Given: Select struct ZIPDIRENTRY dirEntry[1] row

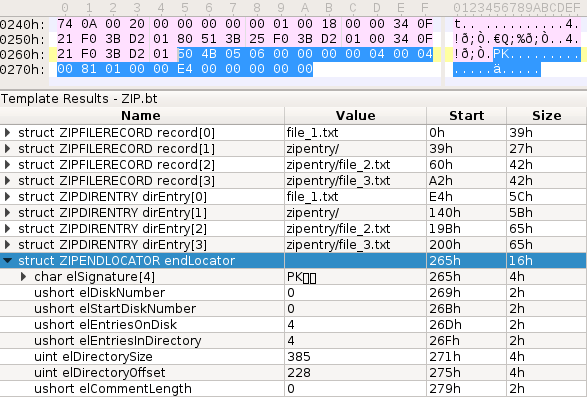Looking at the screenshot, I should tap(293, 213).
